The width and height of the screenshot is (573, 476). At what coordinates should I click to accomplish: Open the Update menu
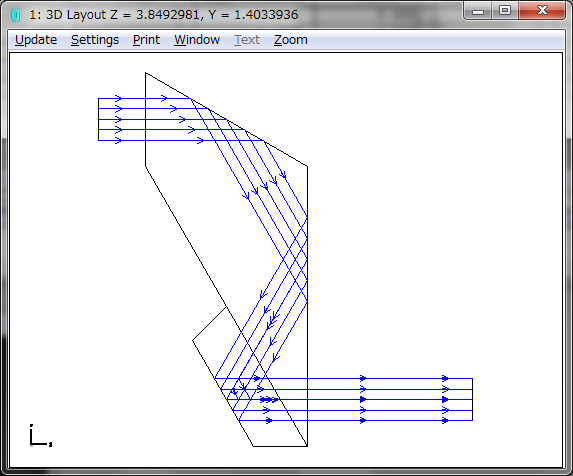tap(36, 39)
